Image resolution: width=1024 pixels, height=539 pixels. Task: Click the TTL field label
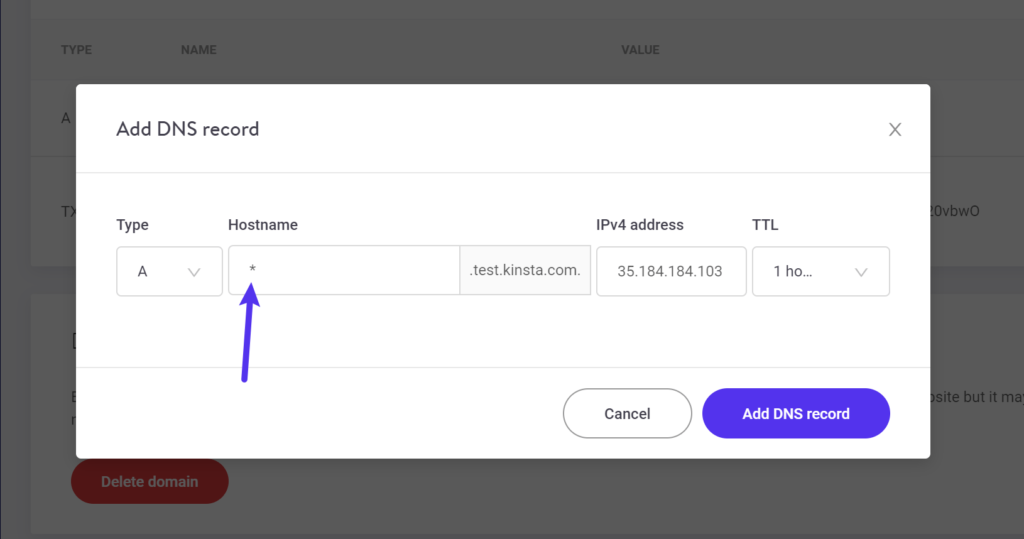(765, 225)
